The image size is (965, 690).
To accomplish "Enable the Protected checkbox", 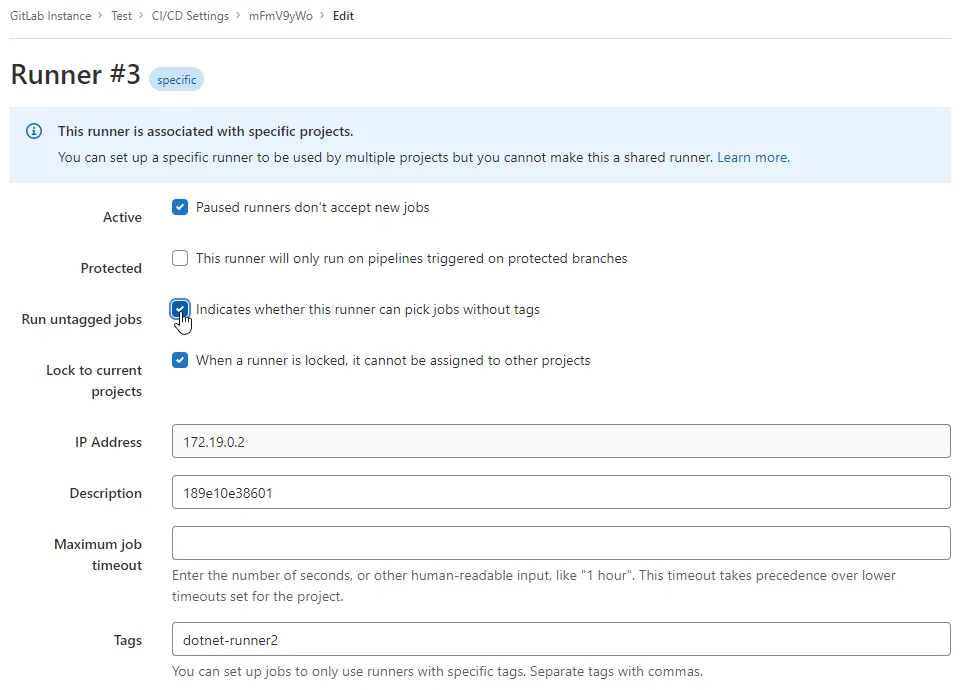I will [x=180, y=258].
